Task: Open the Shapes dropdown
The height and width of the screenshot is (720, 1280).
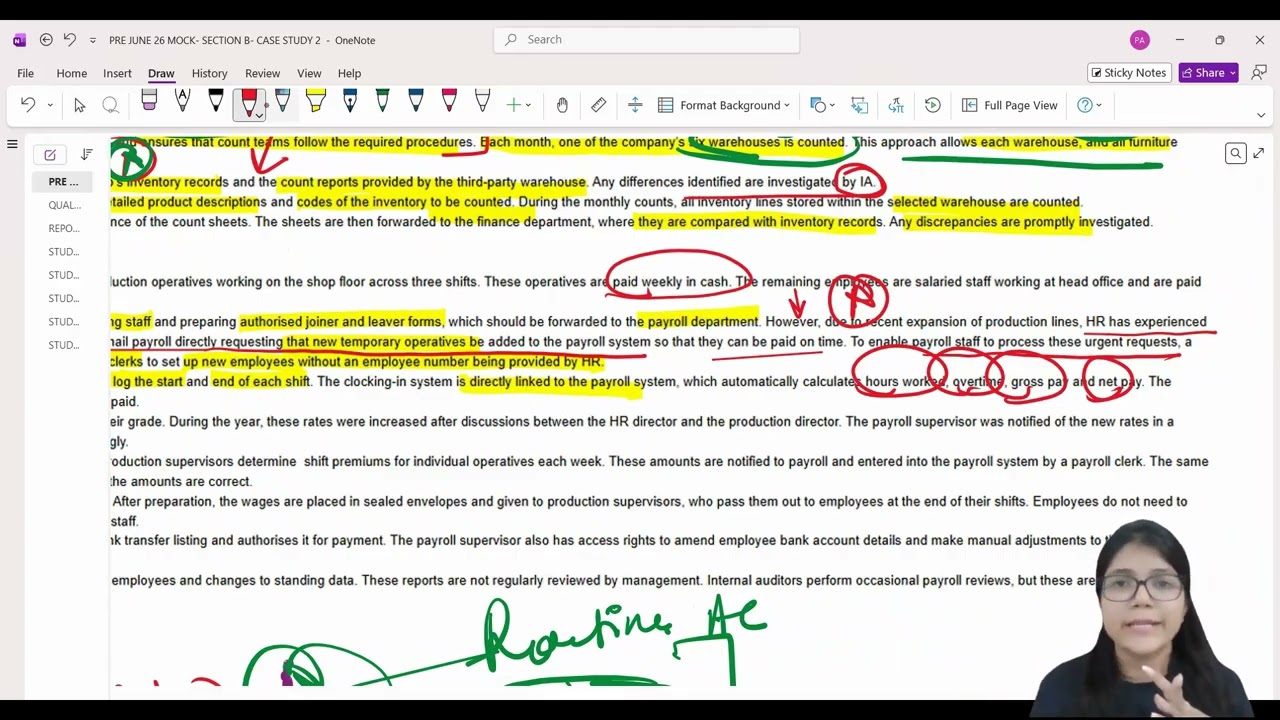Action: [x=824, y=105]
